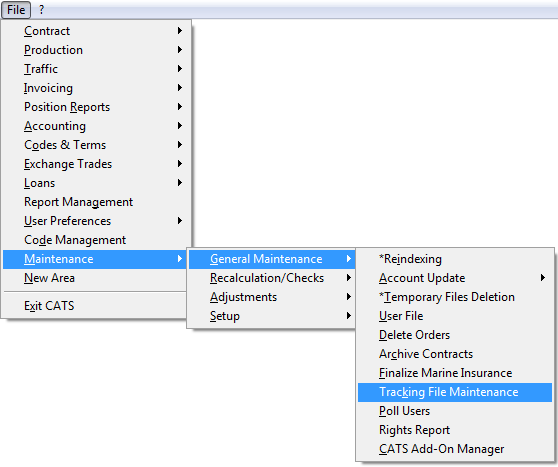Viewport: 558px width, 467px height.
Task: Choose New Area
Action: (95, 278)
